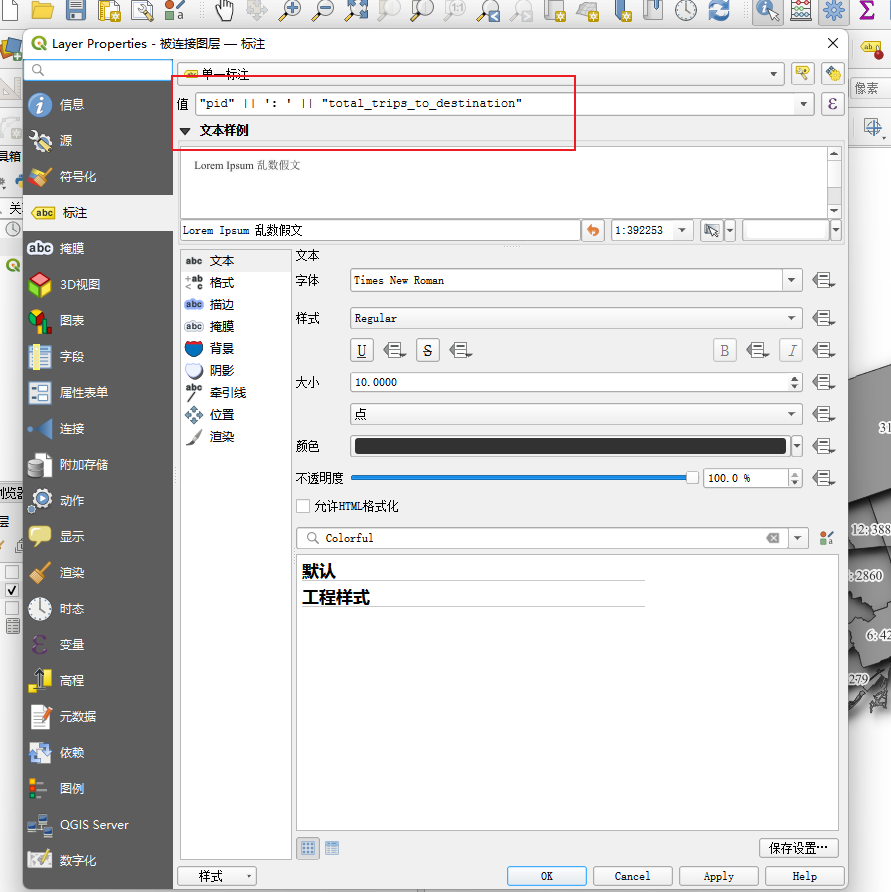The image size is (891, 892).
Task: Open the field calculator abacus icon
Action: point(801,10)
